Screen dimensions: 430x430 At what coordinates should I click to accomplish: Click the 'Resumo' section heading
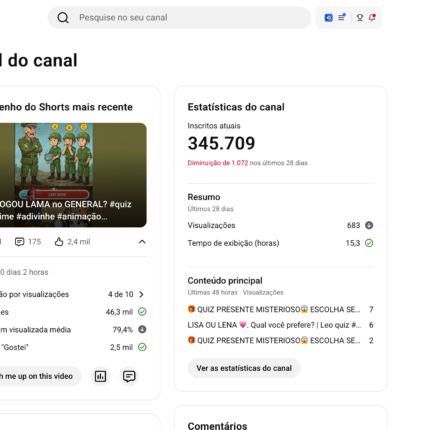coord(204,197)
